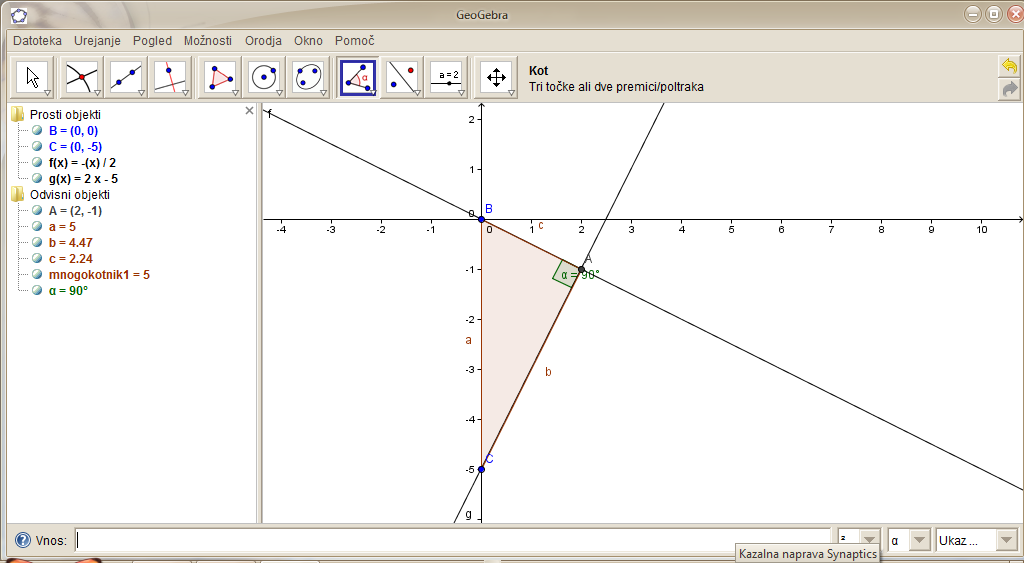Click the Vnos input field

pos(452,540)
